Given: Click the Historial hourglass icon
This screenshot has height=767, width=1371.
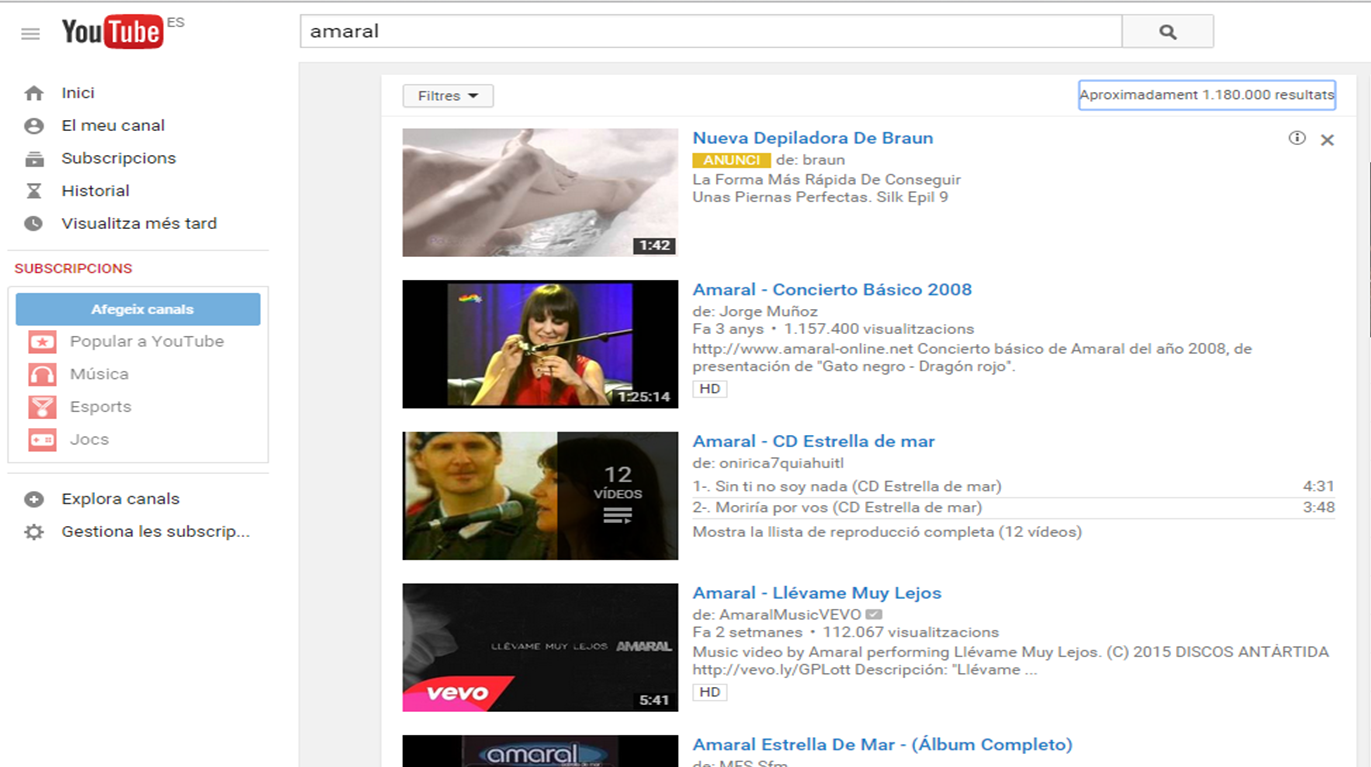Looking at the screenshot, I should point(34,191).
